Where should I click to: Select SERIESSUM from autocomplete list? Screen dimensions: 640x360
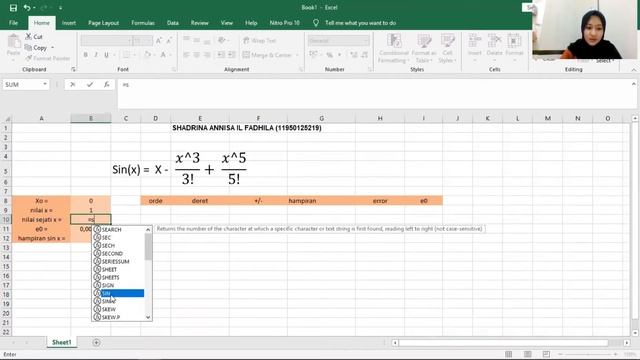(x=118, y=261)
